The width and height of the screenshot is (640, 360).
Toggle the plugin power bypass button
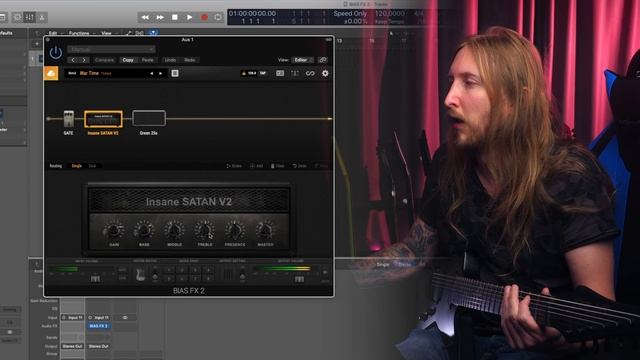(x=56, y=52)
